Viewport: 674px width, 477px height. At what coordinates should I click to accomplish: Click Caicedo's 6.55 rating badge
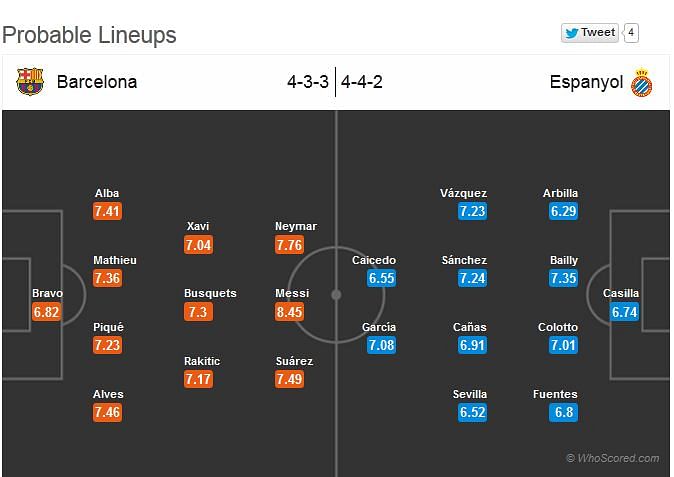[381, 278]
